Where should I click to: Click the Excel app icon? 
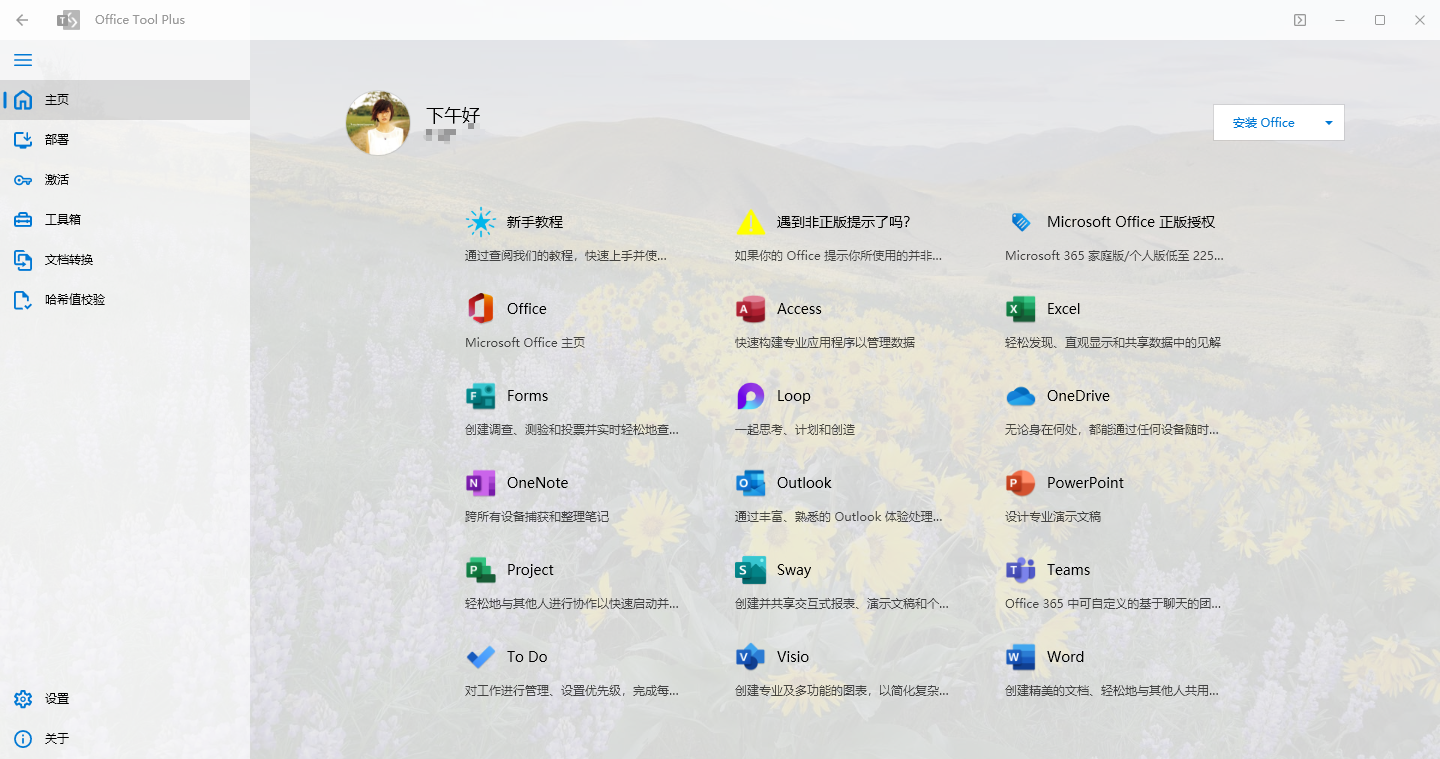(x=1020, y=309)
